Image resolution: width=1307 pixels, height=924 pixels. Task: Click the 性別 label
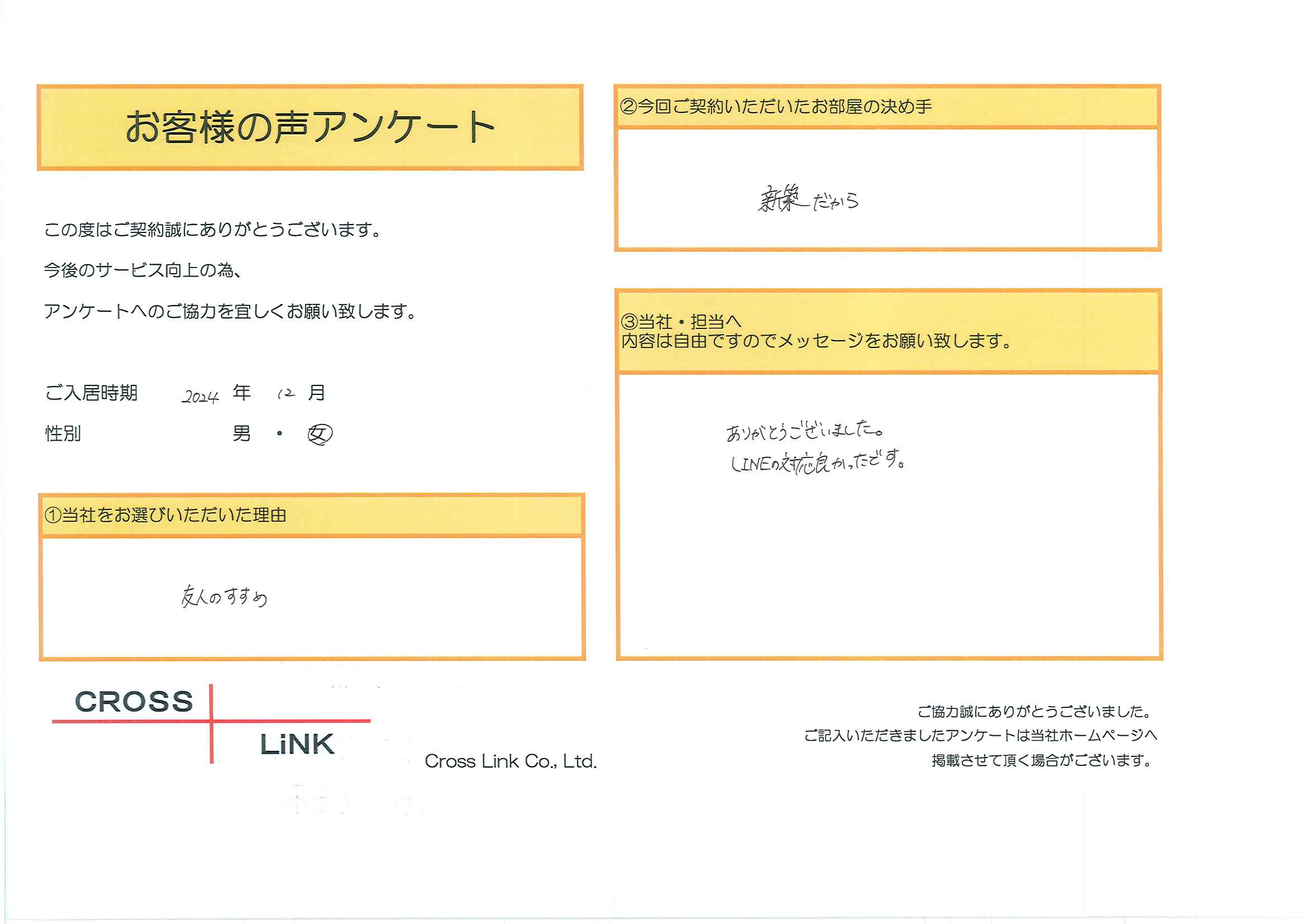click(63, 434)
